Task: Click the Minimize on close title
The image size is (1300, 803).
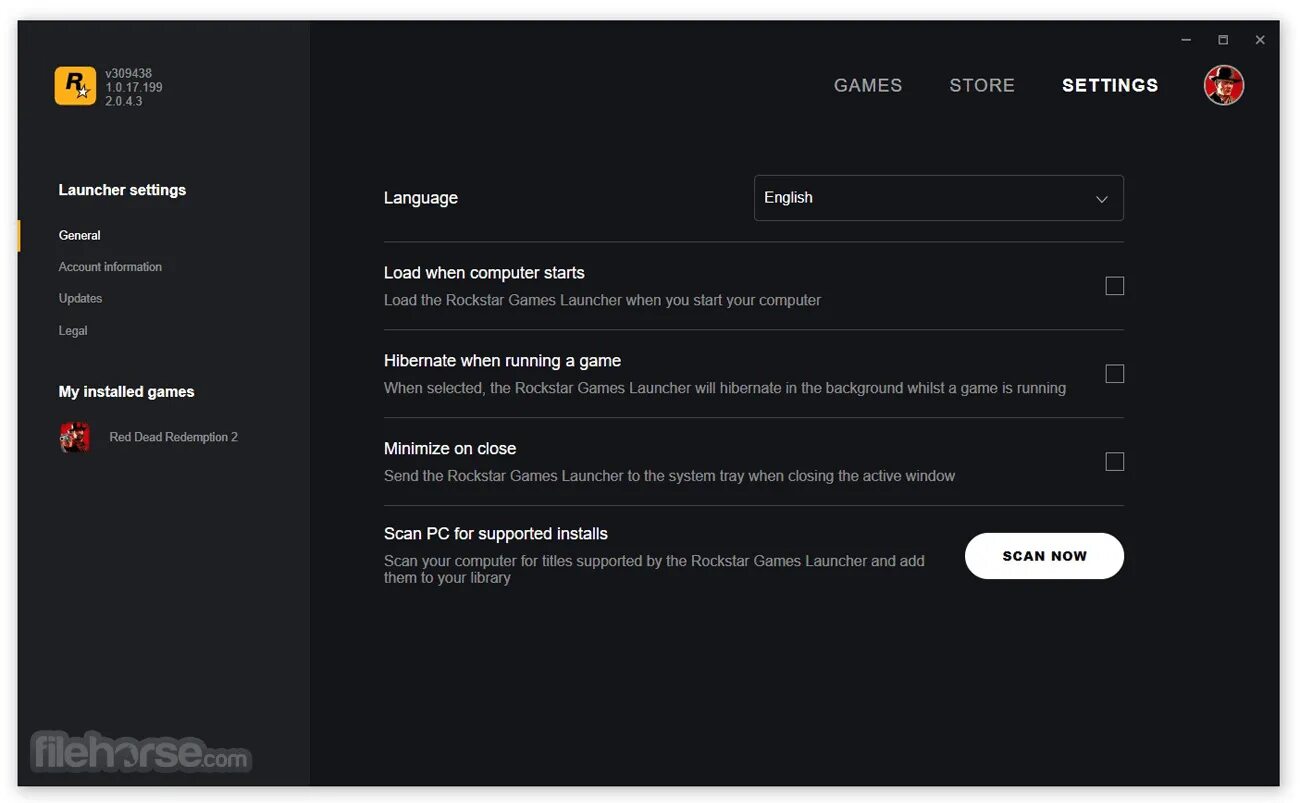Action: point(450,449)
